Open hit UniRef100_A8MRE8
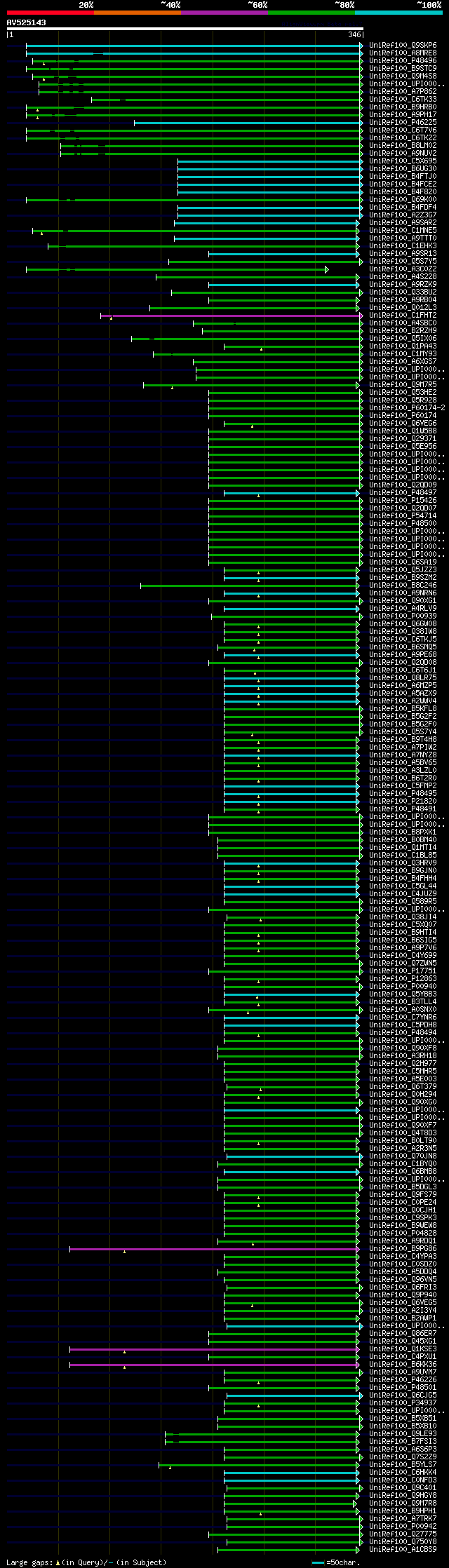The height and width of the screenshot is (1568, 449). [x=403, y=53]
